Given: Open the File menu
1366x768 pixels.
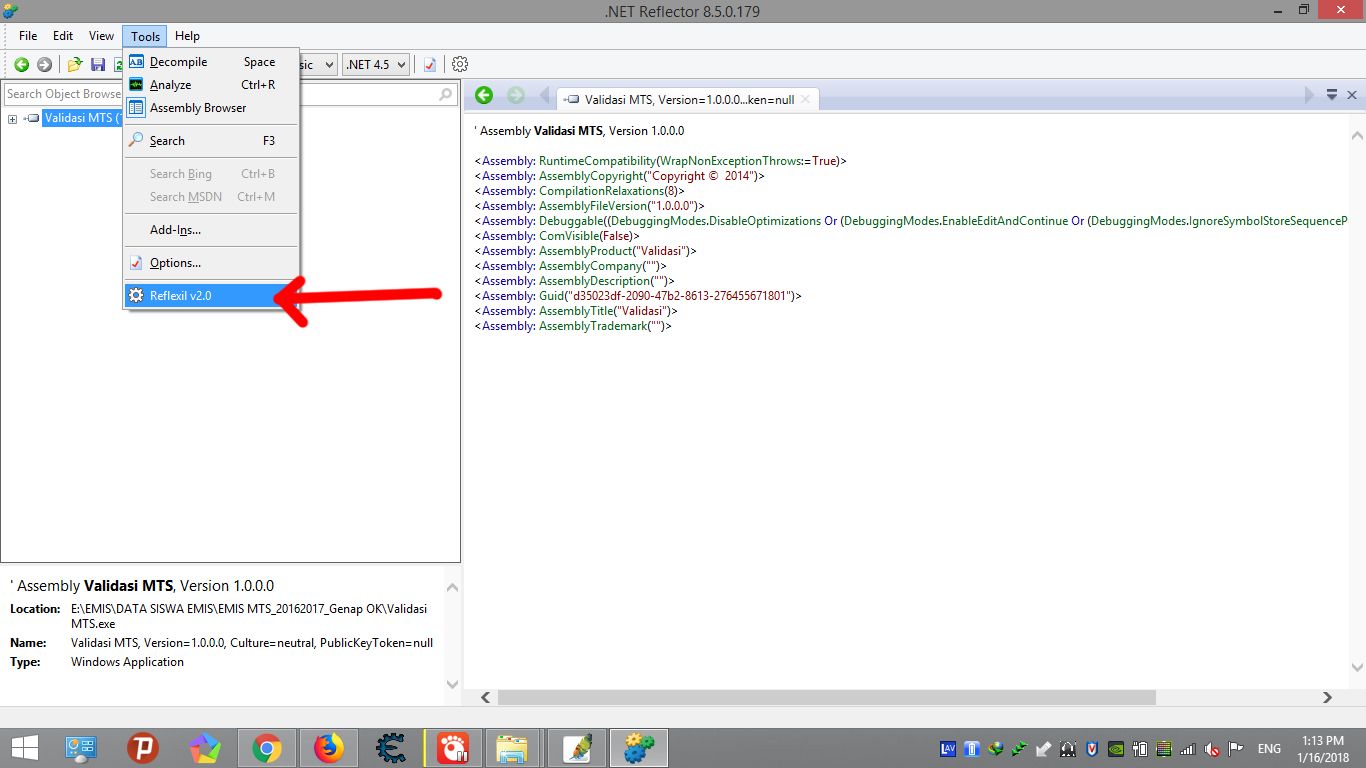Looking at the screenshot, I should (28, 36).
